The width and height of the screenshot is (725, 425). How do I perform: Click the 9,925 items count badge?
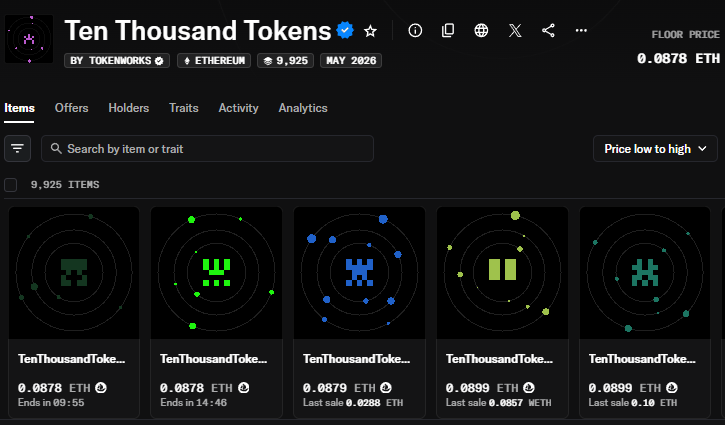[x=286, y=61]
